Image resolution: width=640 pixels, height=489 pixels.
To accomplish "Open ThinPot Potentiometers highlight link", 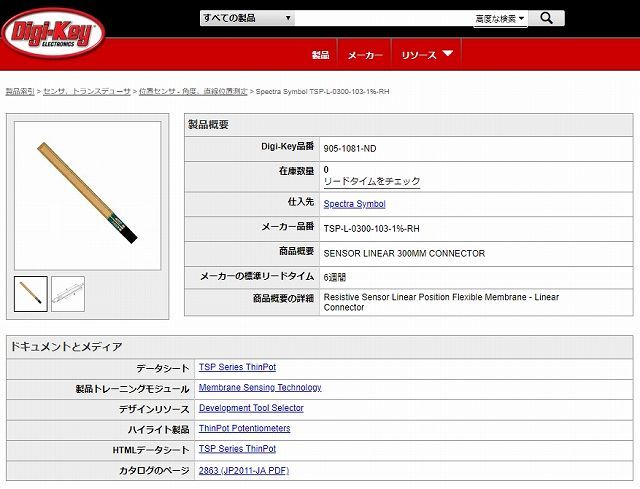I will point(244,428).
